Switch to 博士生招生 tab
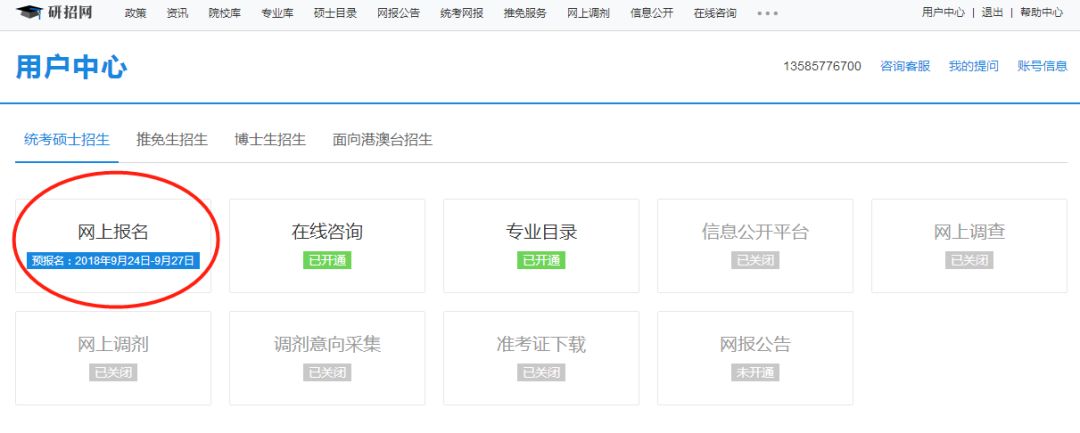The image size is (1080, 433). [x=270, y=139]
